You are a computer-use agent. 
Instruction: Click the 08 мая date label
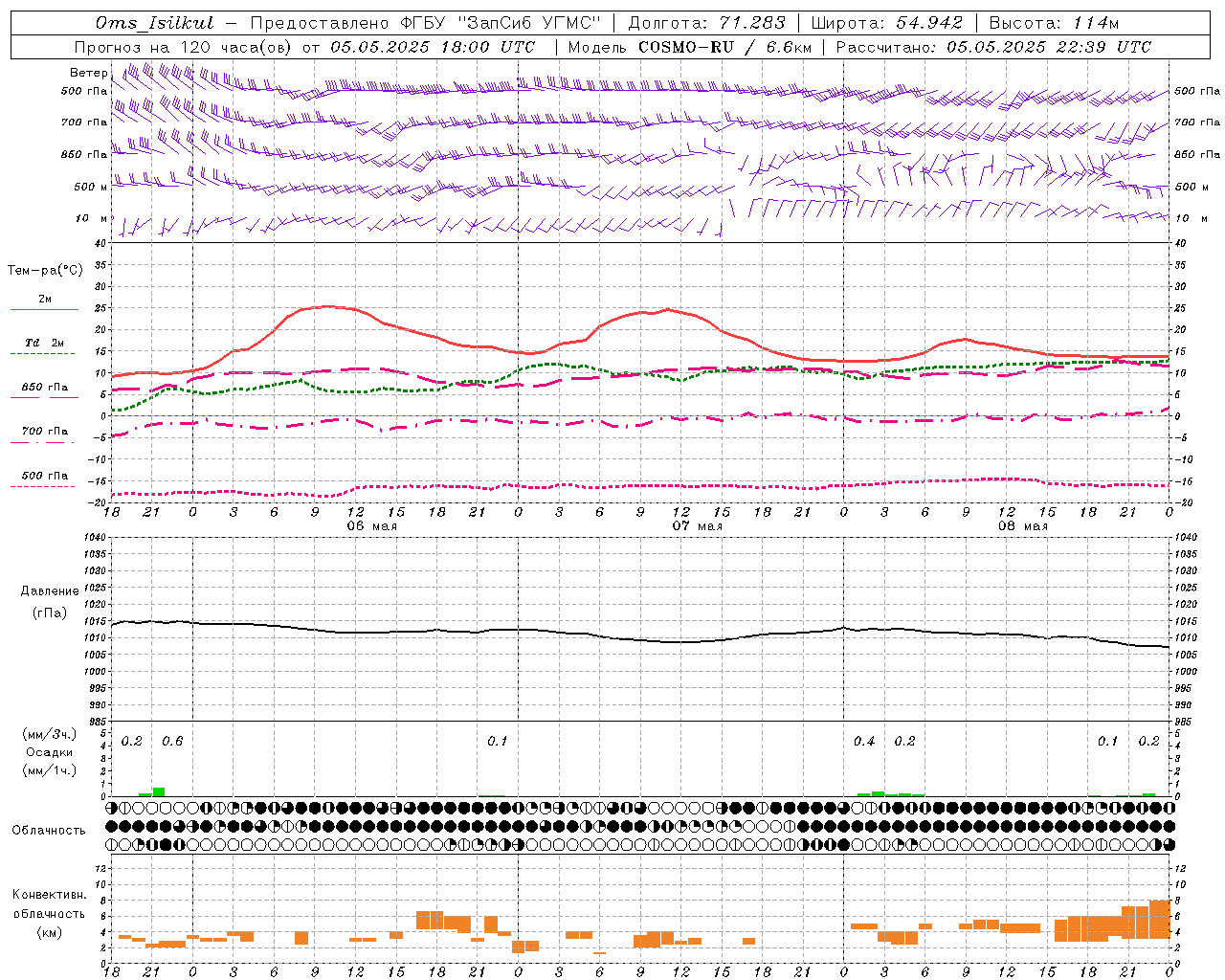1022,526
